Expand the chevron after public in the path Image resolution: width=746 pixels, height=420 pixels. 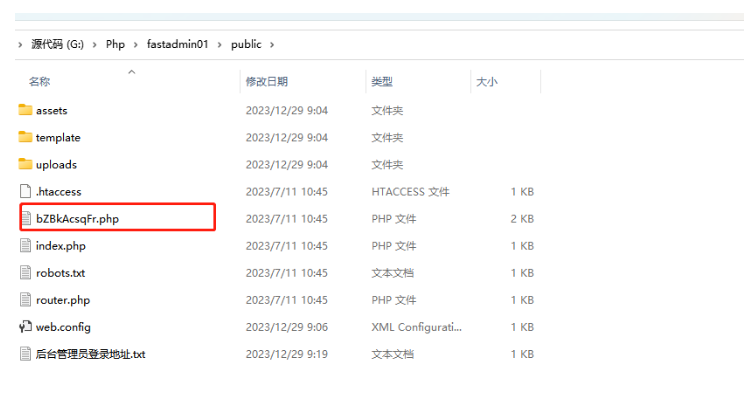click(x=272, y=45)
